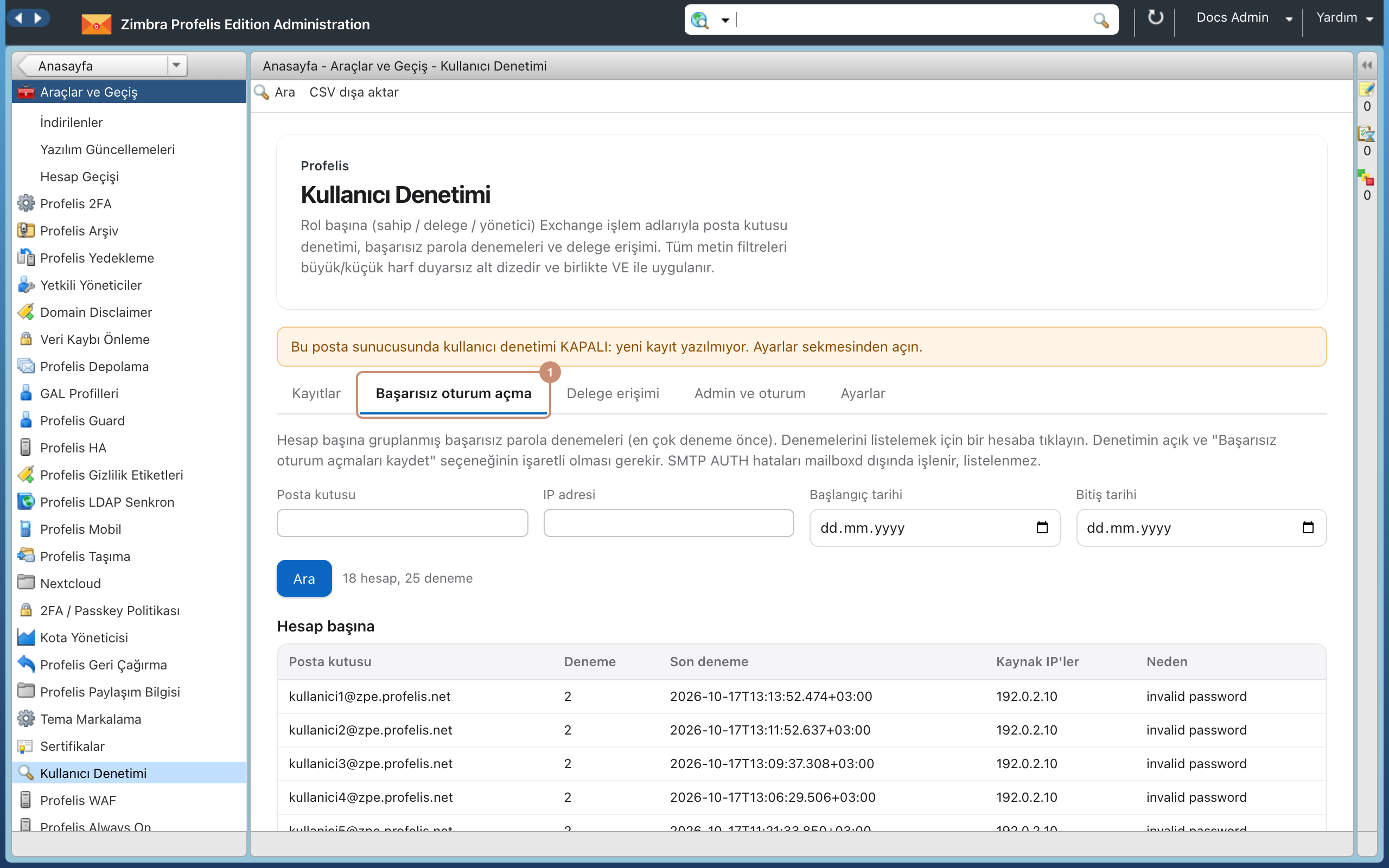The height and width of the screenshot is (868, 1389).
Task: Switch to the Delege erişimi tab
Action: [613, 393]
